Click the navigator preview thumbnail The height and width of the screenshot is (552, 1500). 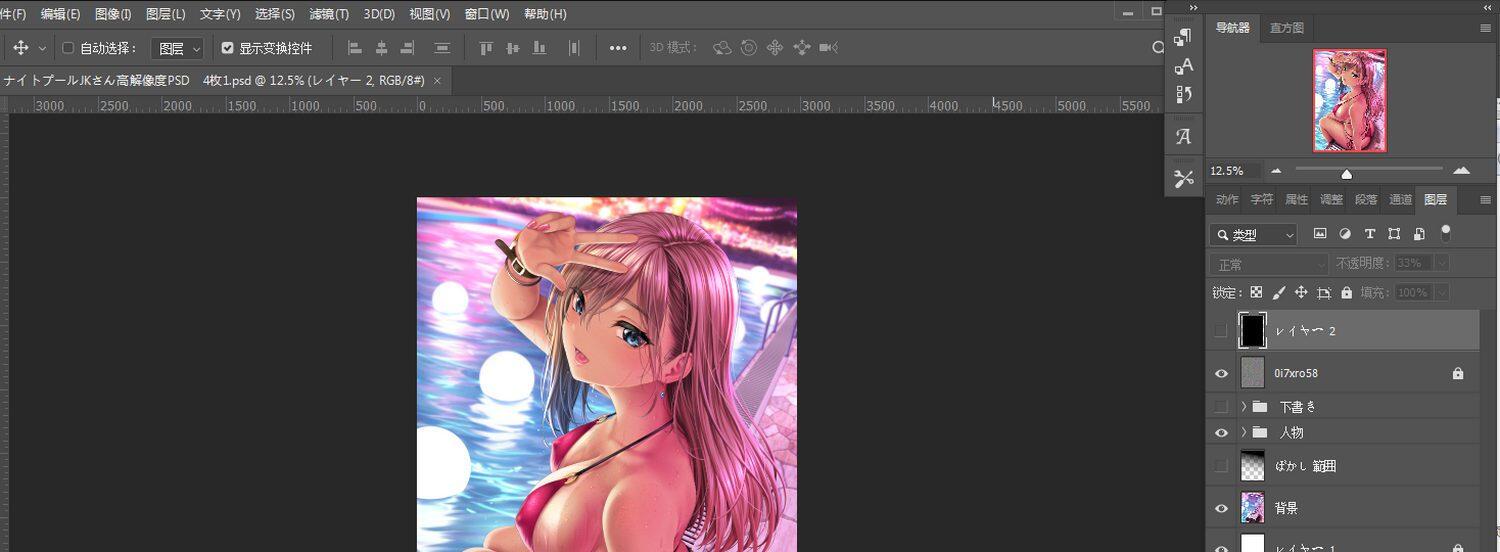click(x=1350, y=100)
